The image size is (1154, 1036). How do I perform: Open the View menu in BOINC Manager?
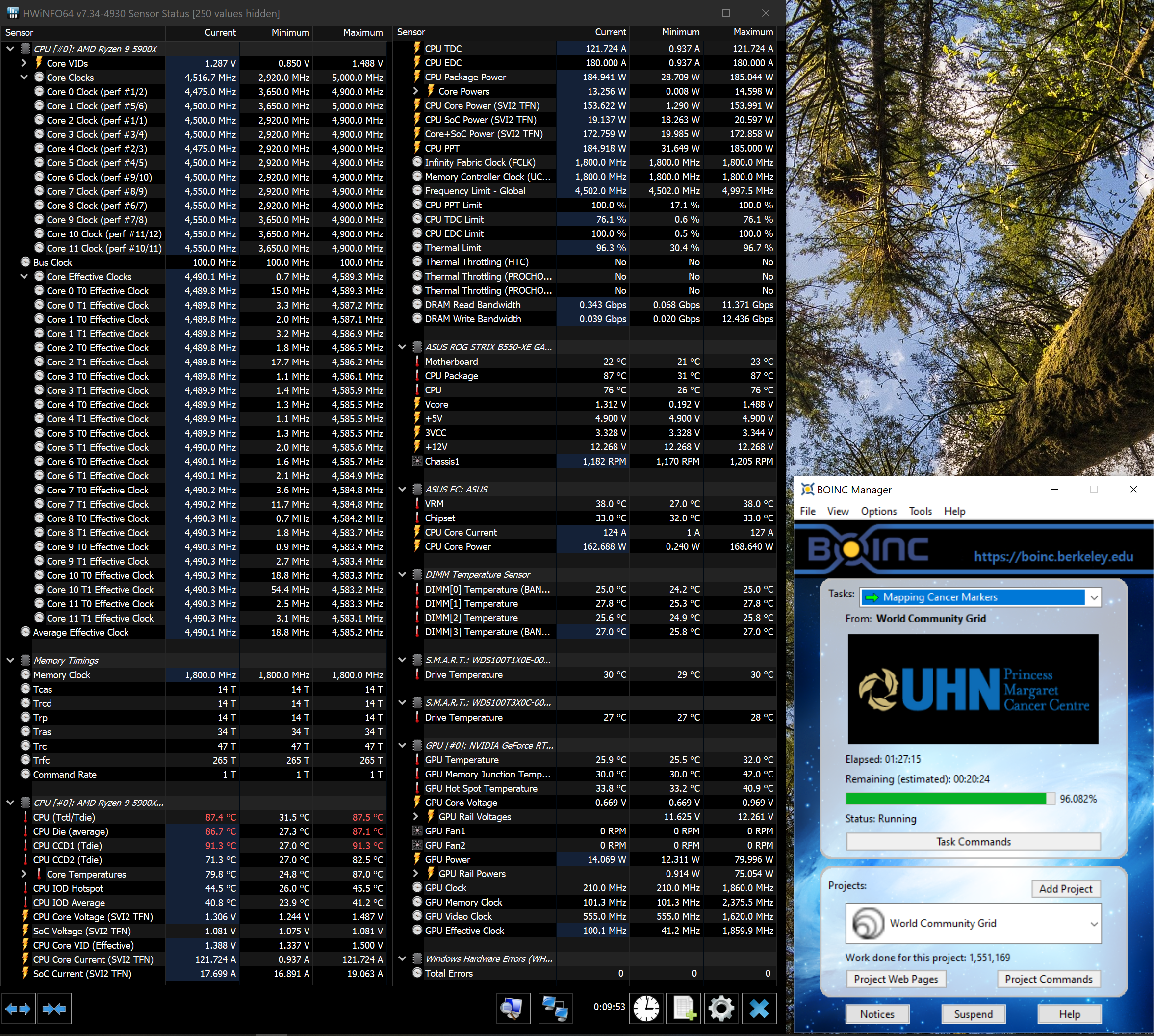point(838,511)
